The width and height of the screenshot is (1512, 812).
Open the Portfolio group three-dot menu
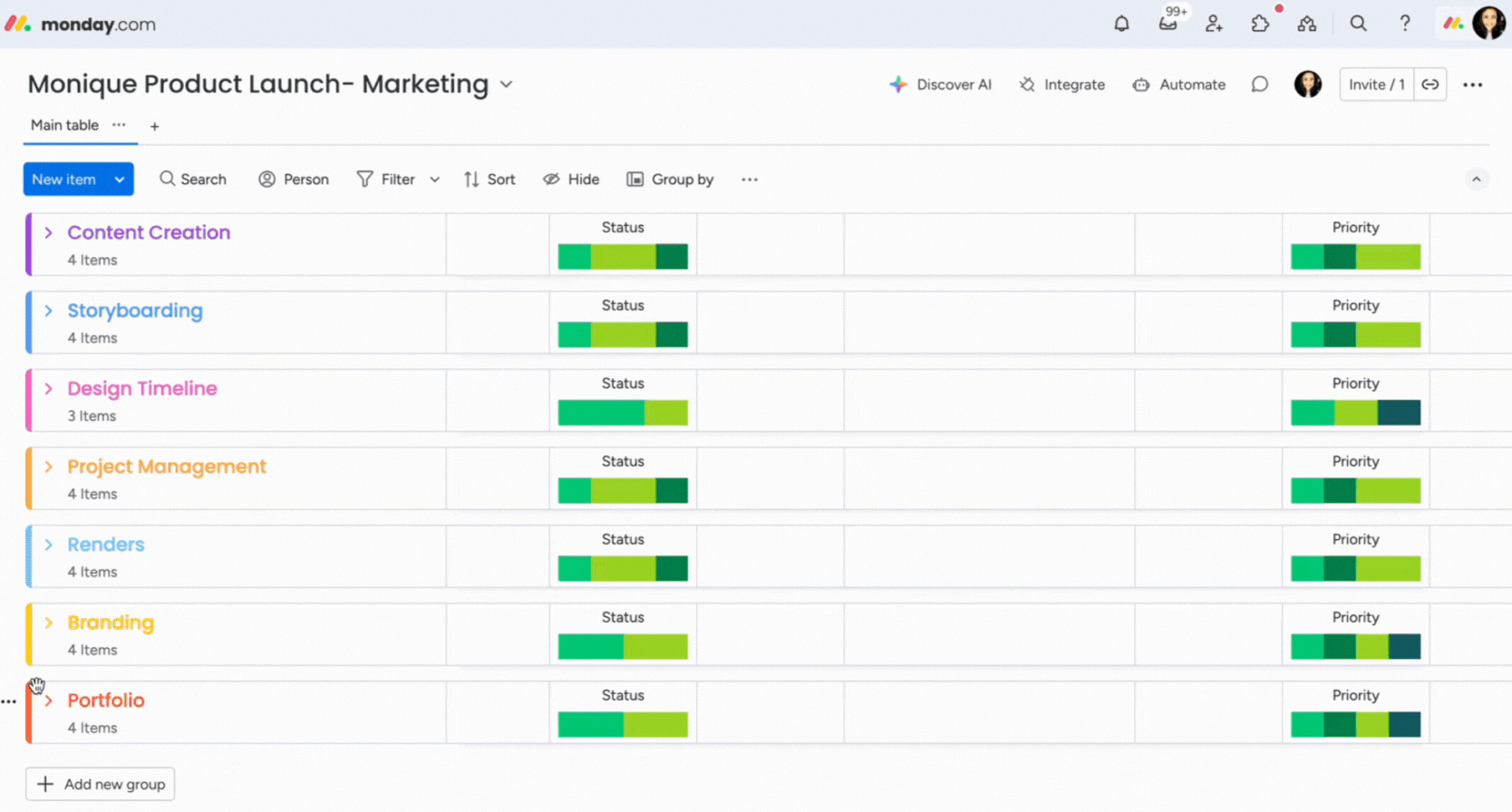pos(9,701)
